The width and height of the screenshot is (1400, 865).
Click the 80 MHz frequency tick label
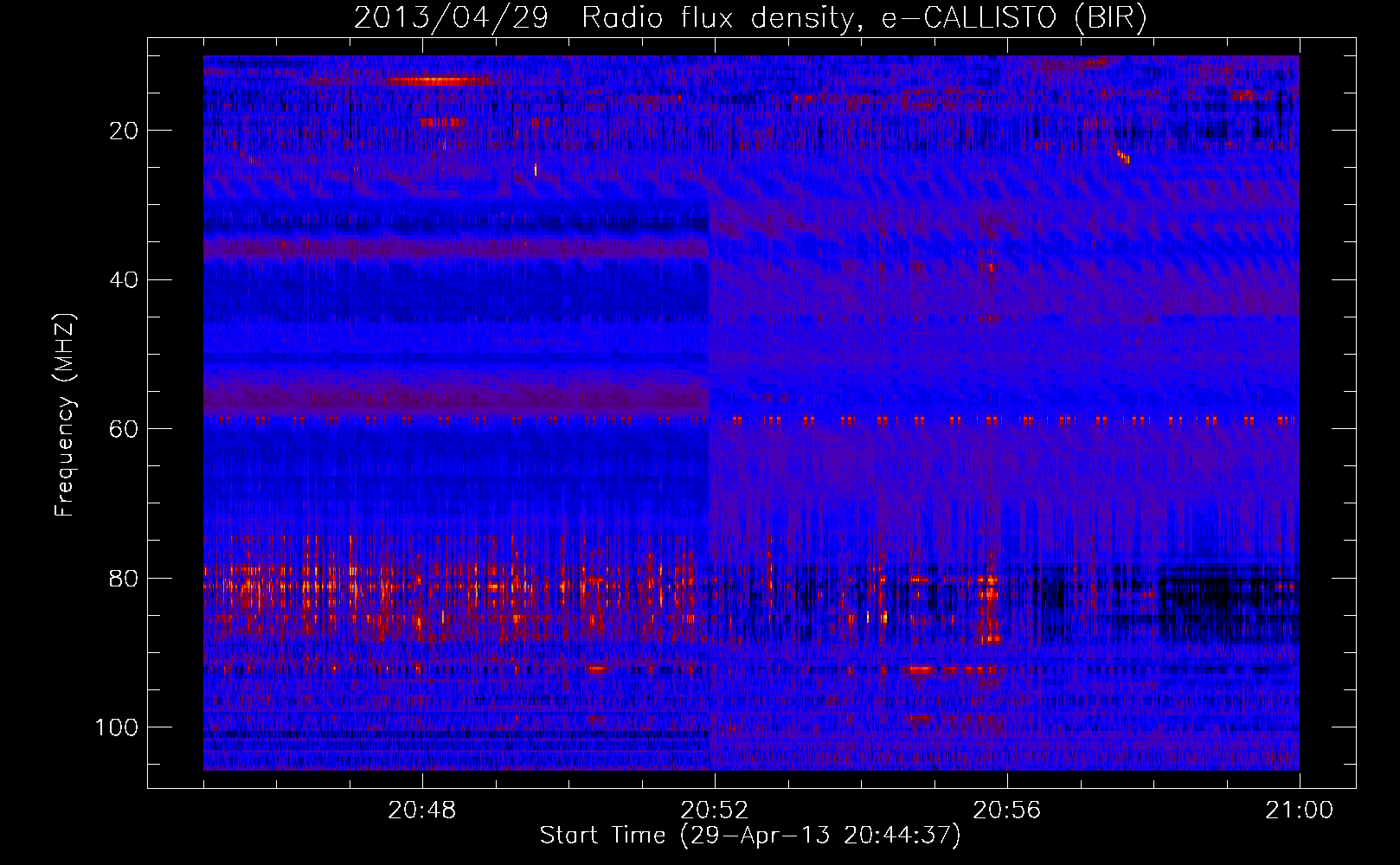(125, 578)
